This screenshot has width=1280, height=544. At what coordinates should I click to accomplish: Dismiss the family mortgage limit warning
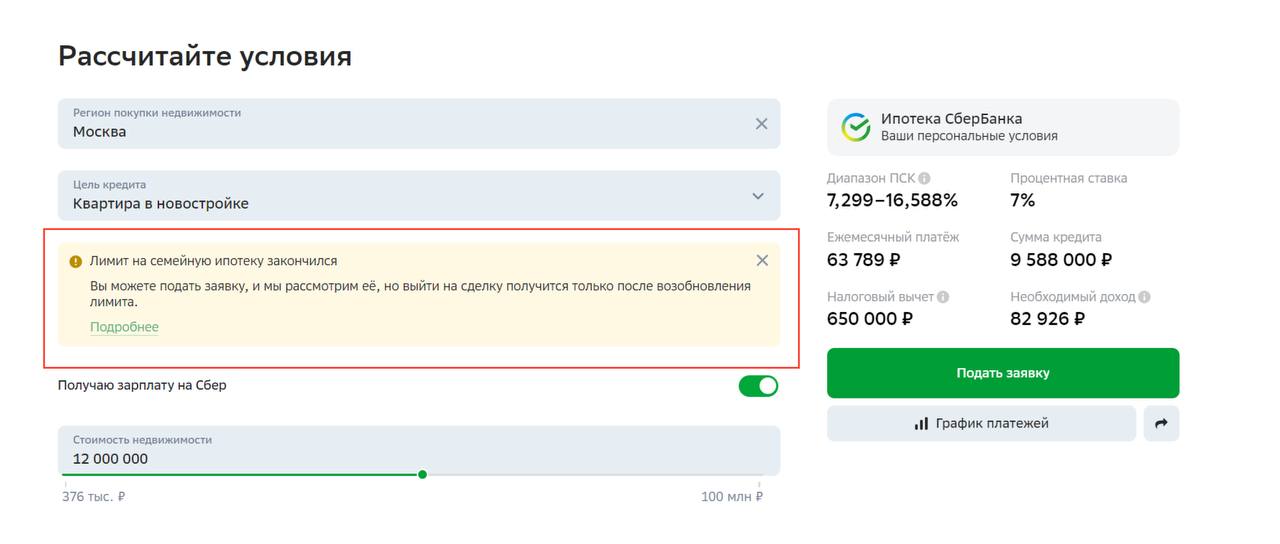762,261
